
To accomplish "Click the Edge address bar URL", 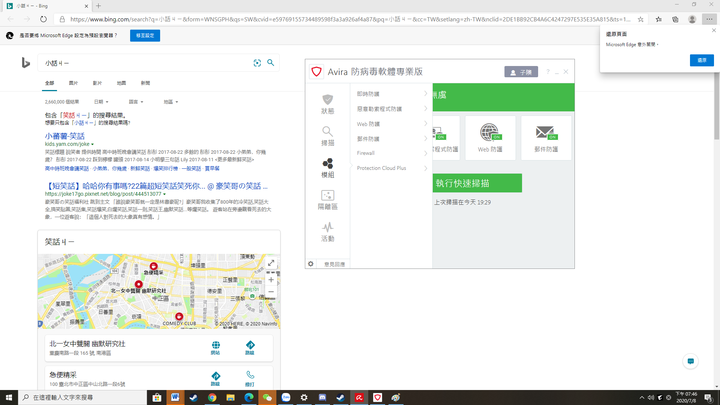I will coord(350,19).
